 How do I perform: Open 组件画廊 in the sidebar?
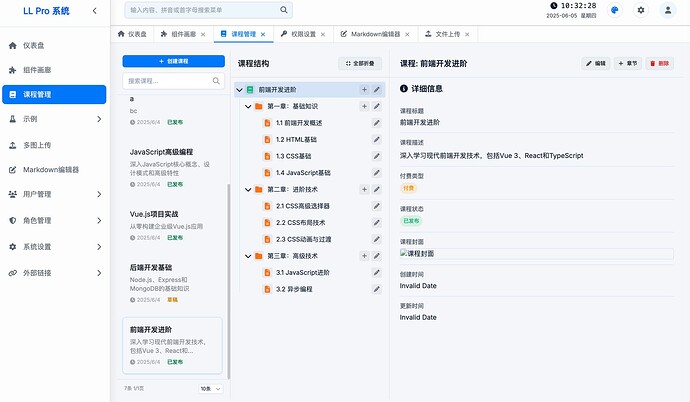(54, 70)
